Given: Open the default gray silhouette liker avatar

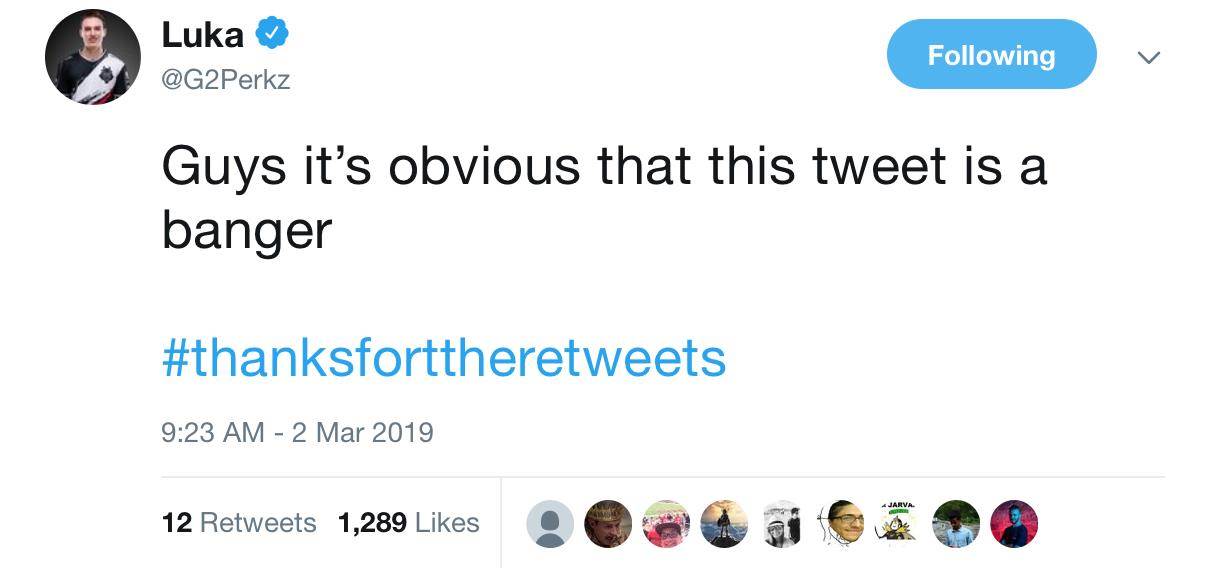Looking at the screenshot, I should pyautogui.click(x=550, y=523).
